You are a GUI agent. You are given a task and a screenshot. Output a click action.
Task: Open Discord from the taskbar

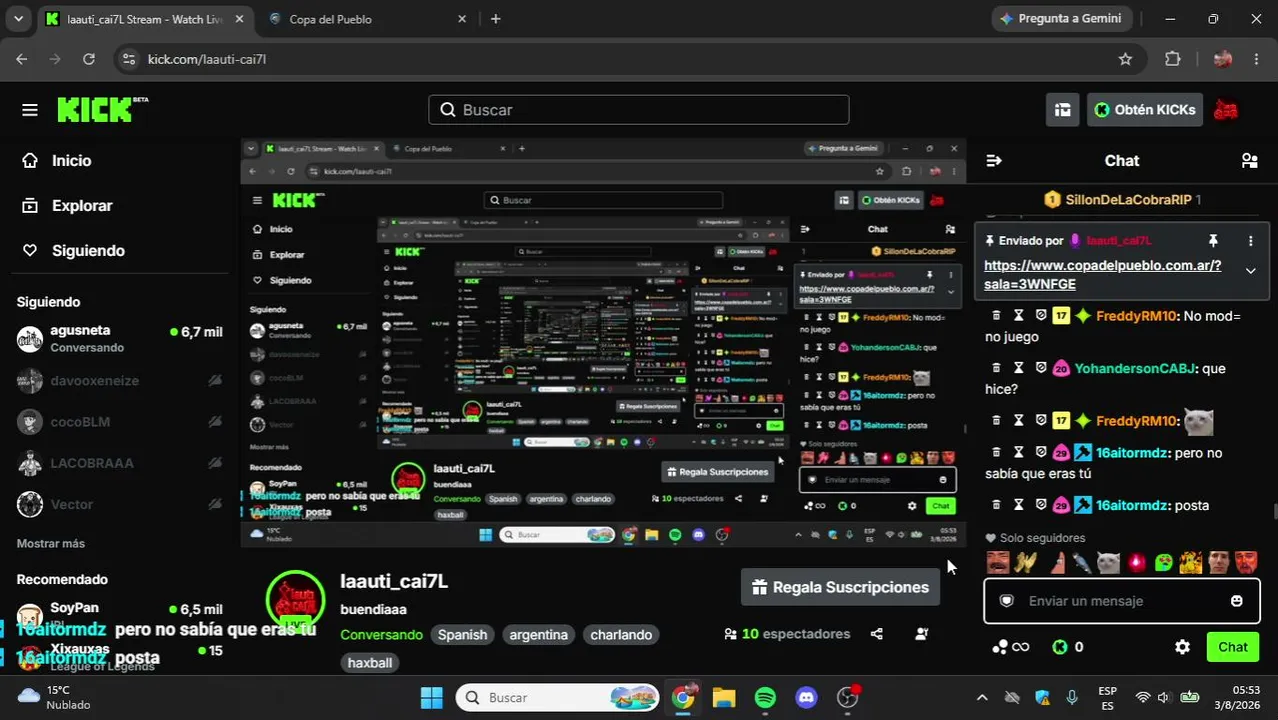point(807,698)
